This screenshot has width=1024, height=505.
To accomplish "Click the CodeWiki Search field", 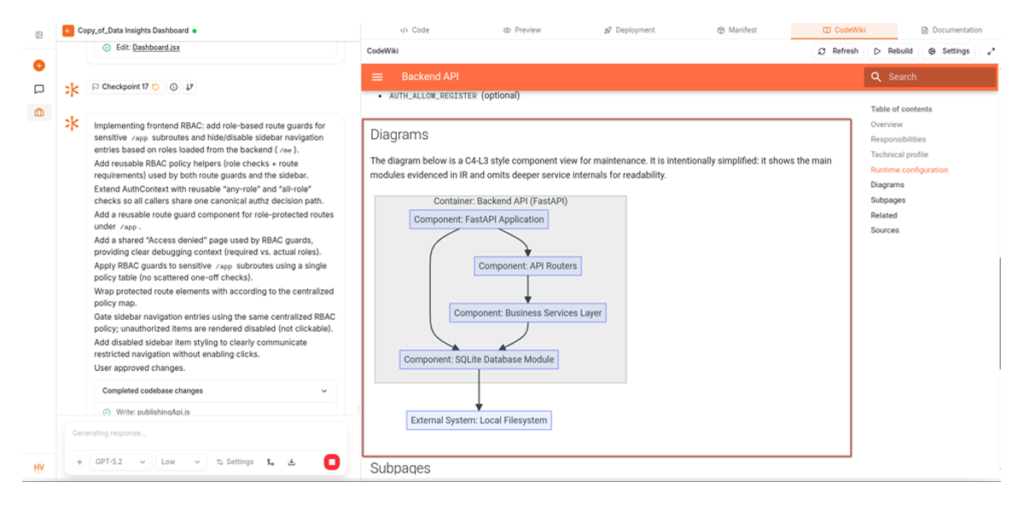I will pos(930,77).
